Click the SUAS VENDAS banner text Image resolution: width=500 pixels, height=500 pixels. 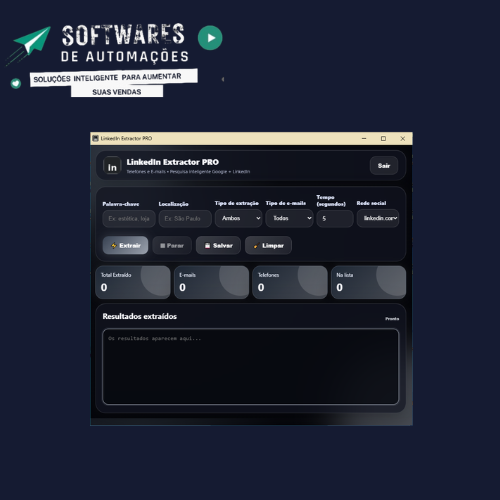coord(117,92)
